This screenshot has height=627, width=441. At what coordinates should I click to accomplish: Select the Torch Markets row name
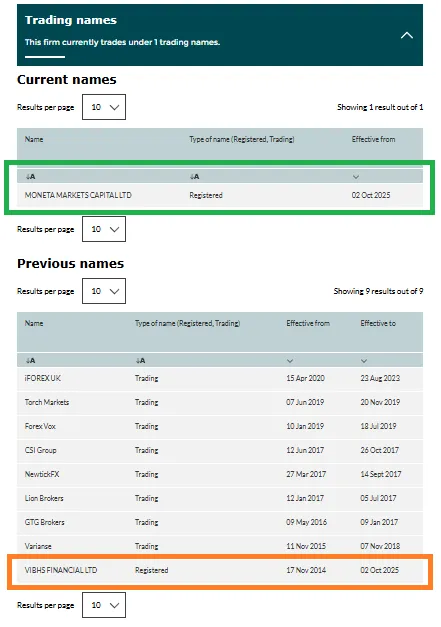pos(47,402)
